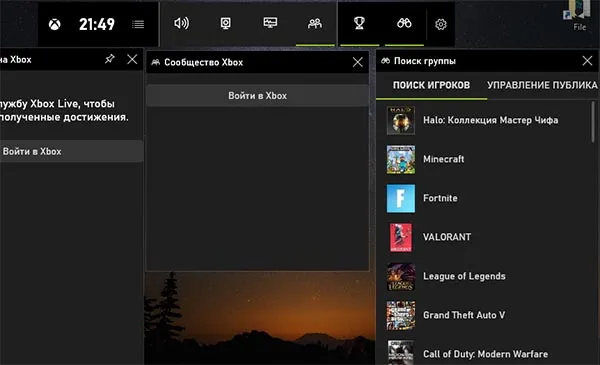Viewport: 600px width, 365px height.
Task: Click the Xbox logo icon
Action: point(54,25)
